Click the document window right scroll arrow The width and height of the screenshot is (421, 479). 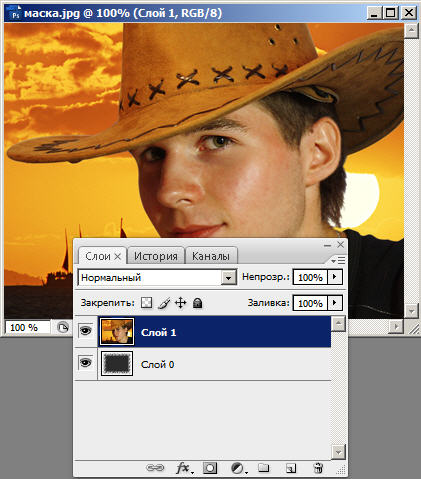396,327
